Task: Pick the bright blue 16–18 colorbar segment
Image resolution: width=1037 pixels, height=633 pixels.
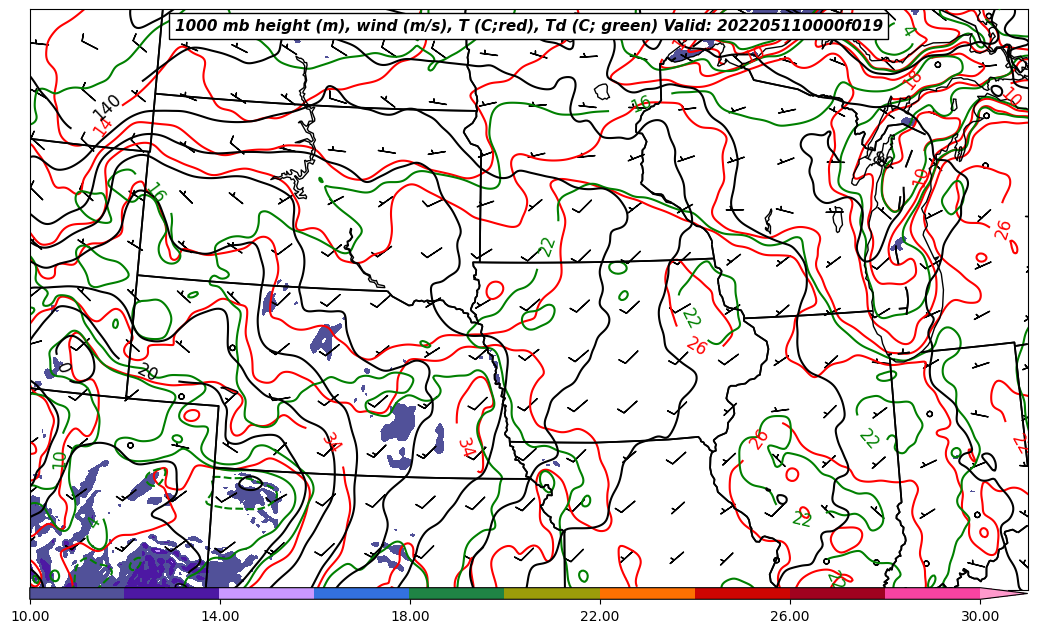Action: coord(362,593)
